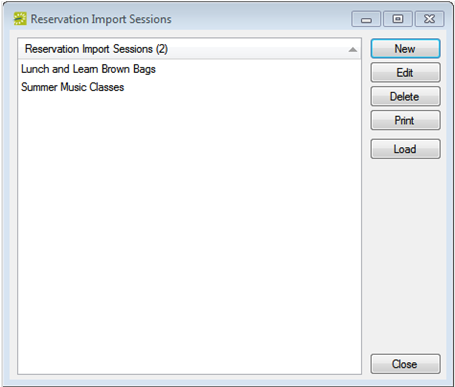Image resolution: width=455 pixels, height=387 pixels.
Task: Minimize the Reservation Import Sessions window
Action: (366, 19)
